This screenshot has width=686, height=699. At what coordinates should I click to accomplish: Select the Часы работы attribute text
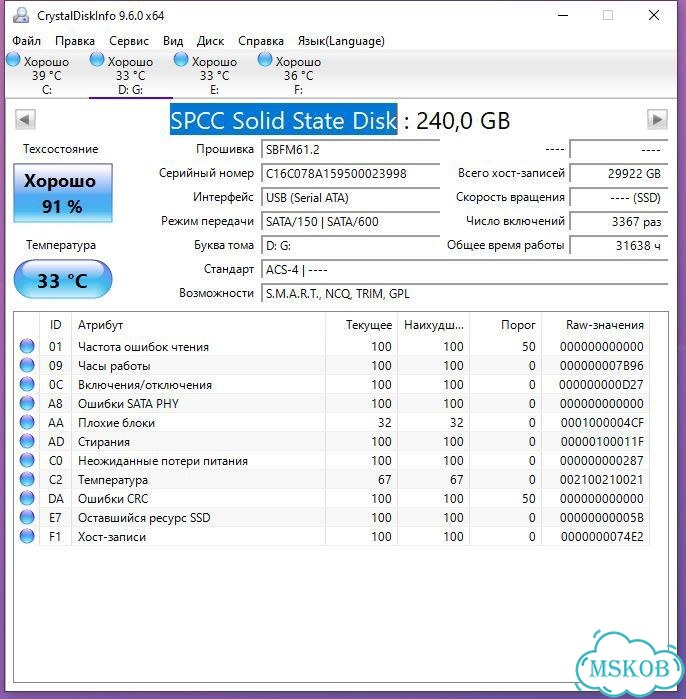coord(114,366)
